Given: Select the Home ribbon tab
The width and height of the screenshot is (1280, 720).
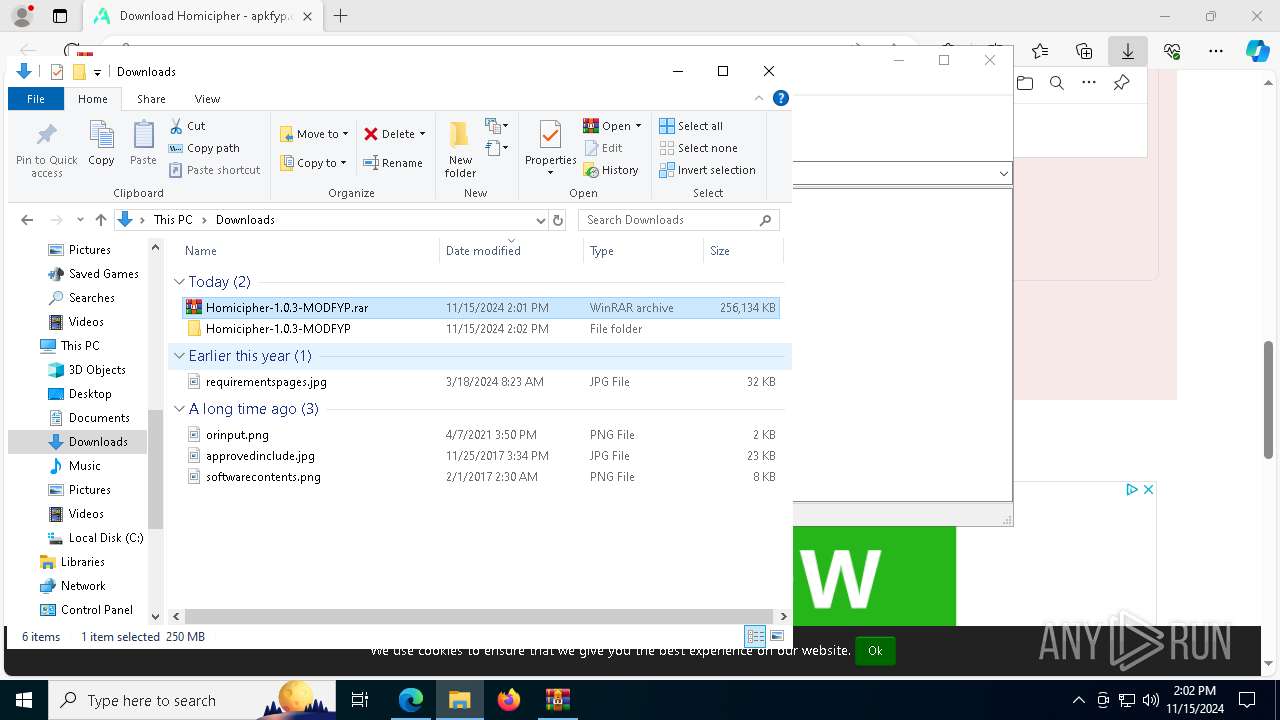Looking at the screenshot, I should tap(93, 99).
